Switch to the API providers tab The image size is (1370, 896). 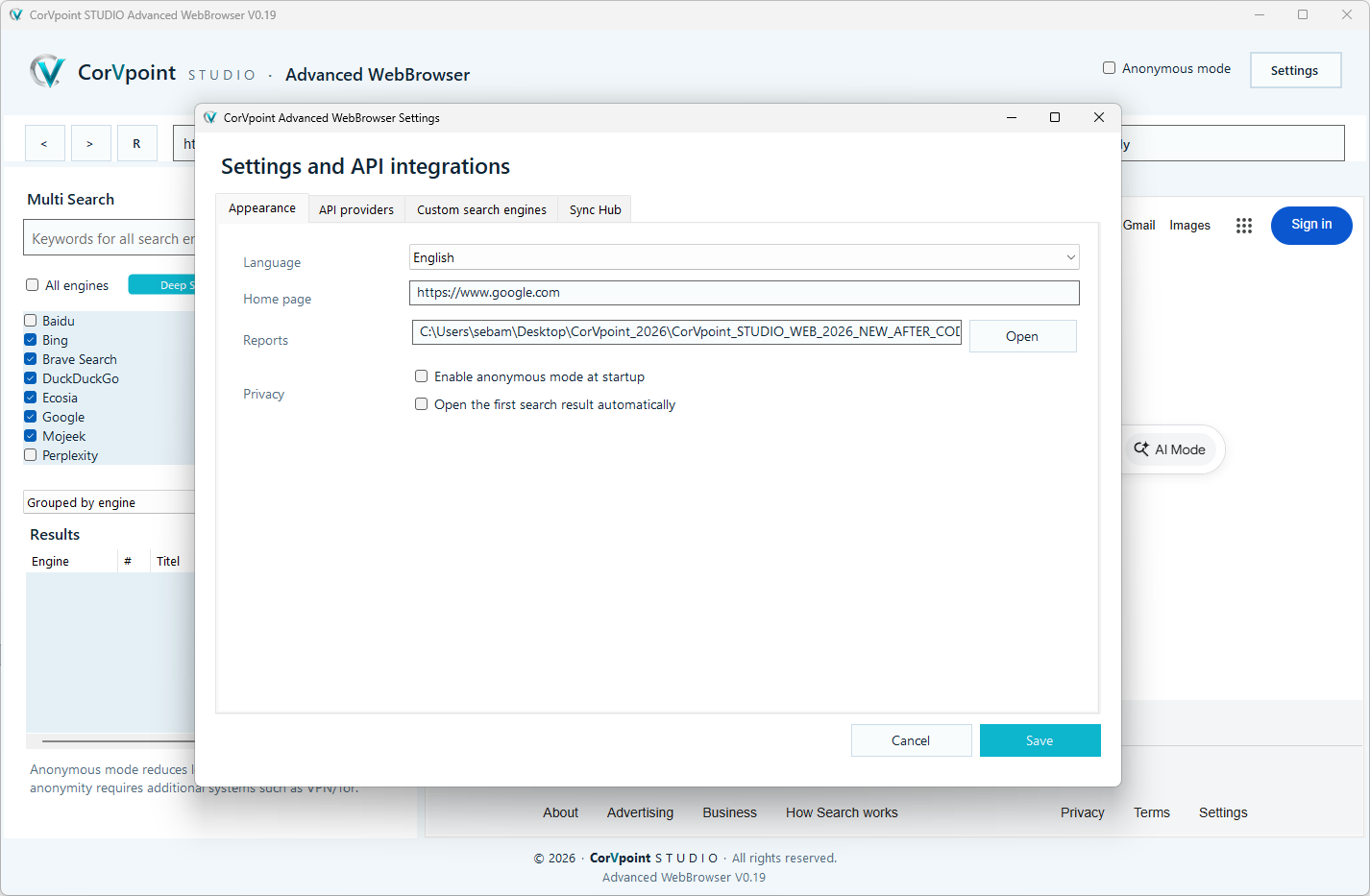(356, 209)
